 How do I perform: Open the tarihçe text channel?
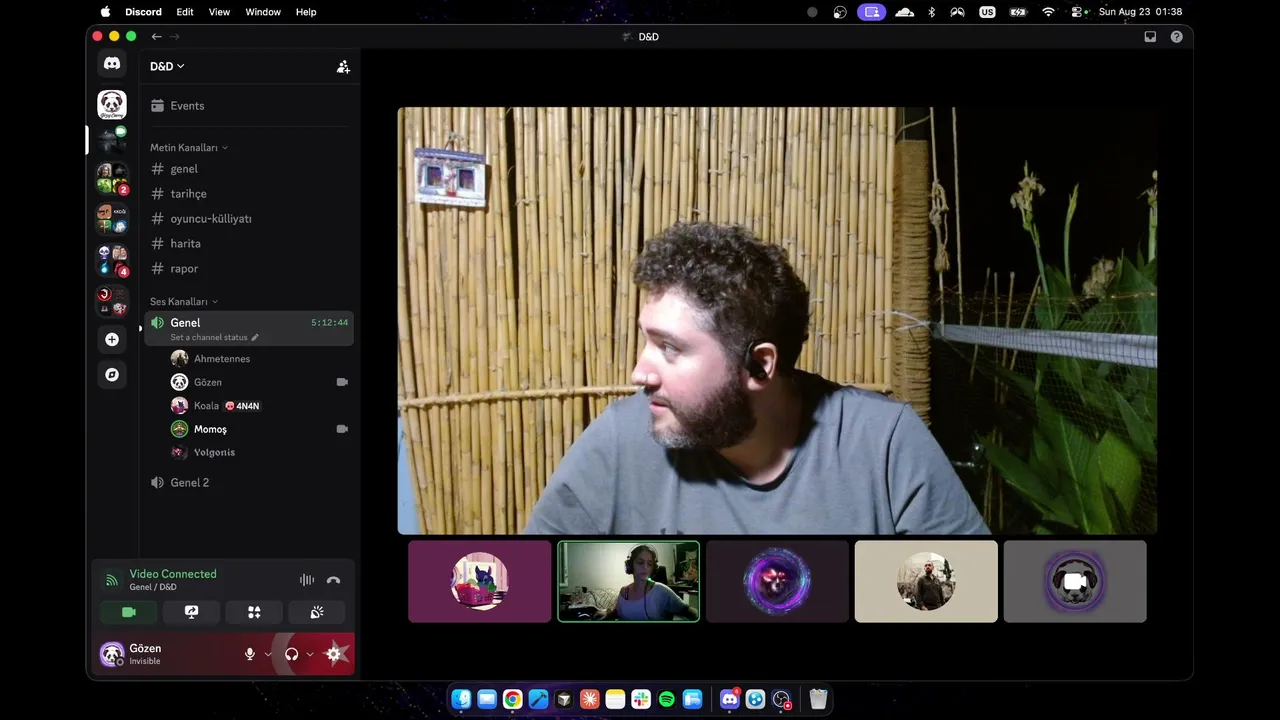pyautogui.click(x=250, y=194)
